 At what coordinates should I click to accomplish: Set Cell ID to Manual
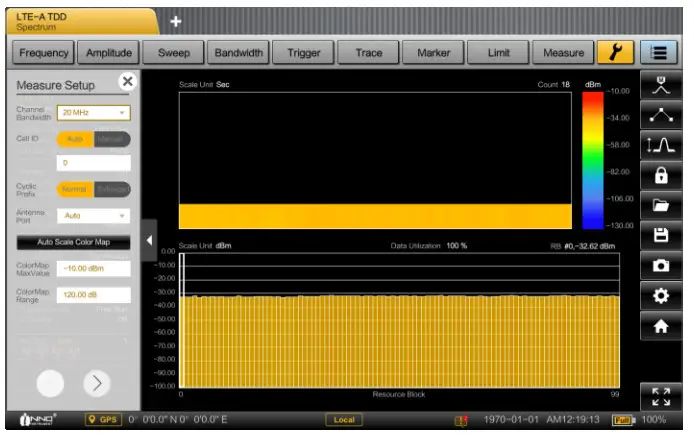[112, 139]
